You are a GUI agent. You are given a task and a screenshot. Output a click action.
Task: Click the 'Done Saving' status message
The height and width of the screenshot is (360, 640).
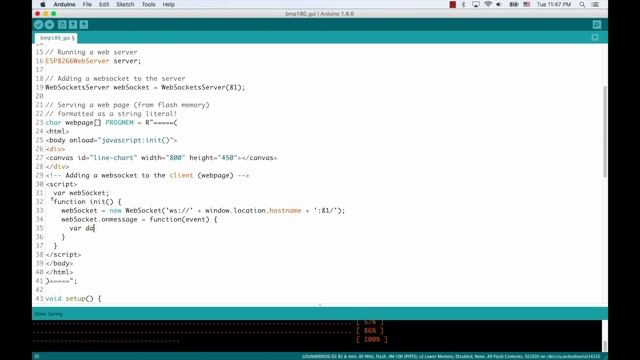[48, 314]
